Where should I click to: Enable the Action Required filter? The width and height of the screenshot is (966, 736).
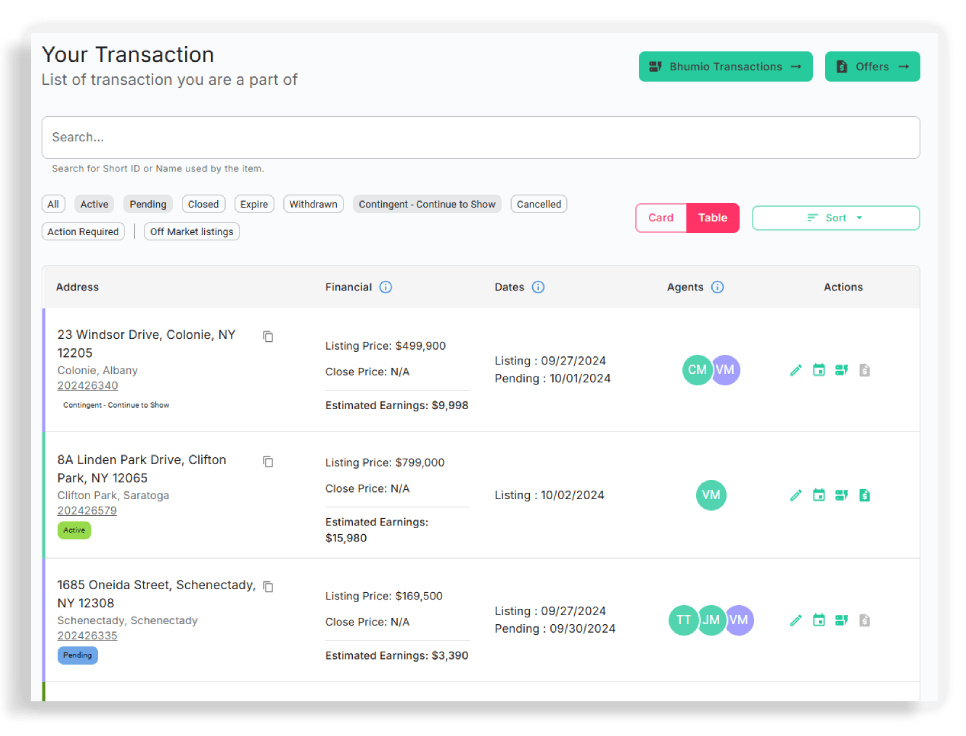click(82, 231)
